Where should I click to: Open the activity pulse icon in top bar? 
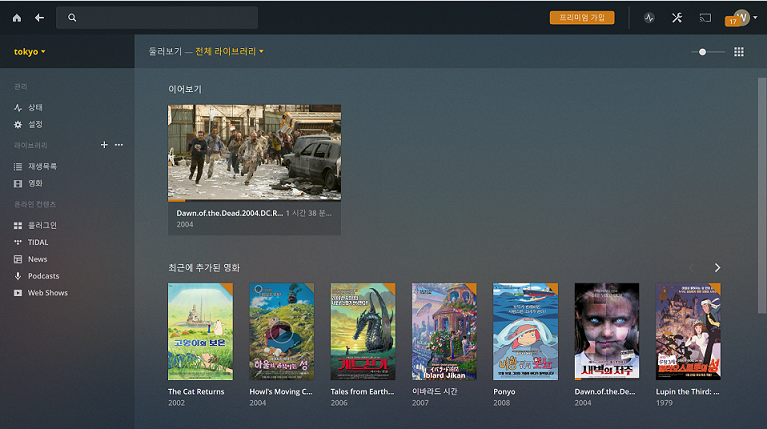point(649,18)
